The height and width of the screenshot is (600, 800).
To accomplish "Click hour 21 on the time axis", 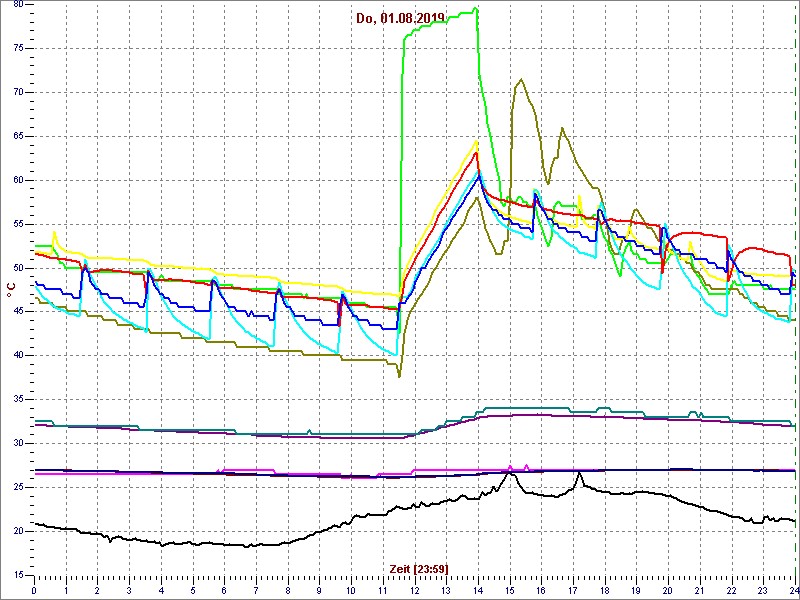I will (699, 590).
